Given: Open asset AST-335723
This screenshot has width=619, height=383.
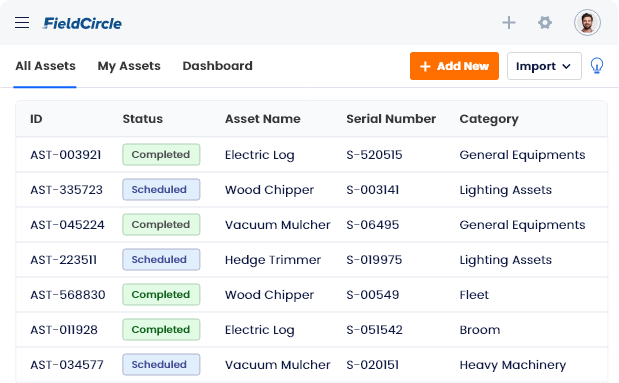Looking at the screenshot, I should (66, 190).
